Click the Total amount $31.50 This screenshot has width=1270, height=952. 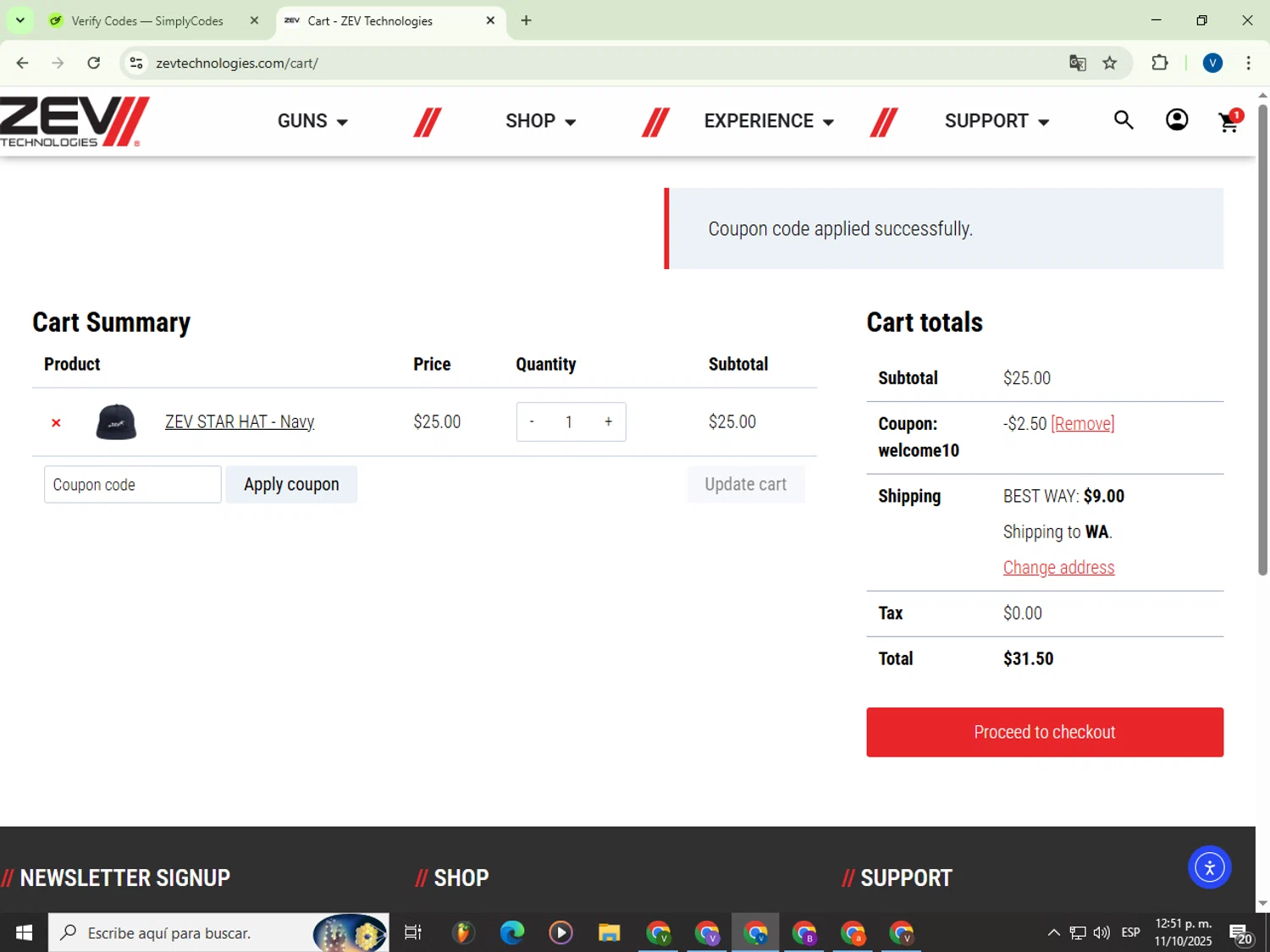[1029, 658]
